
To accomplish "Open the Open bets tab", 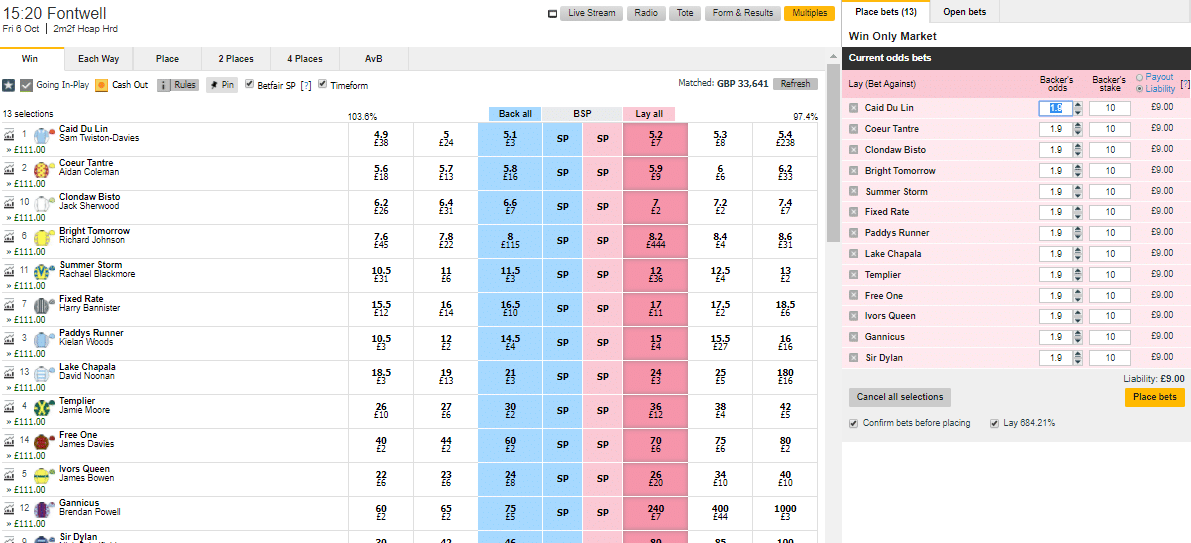I will (964, 11).
